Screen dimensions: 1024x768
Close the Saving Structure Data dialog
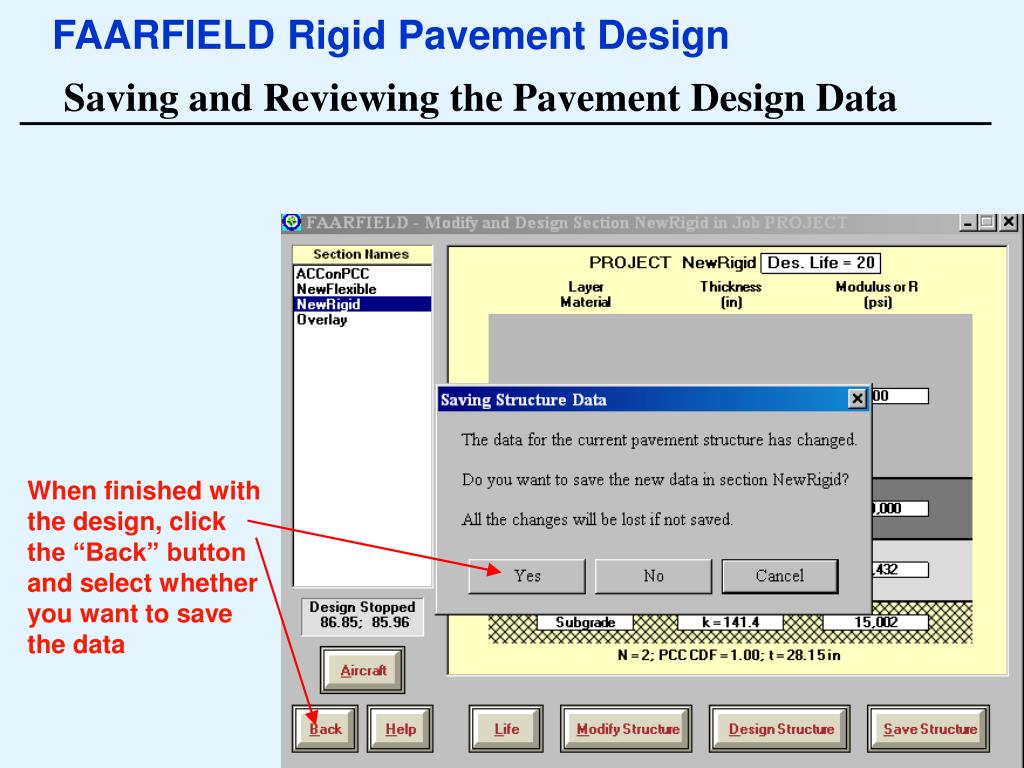857,398
